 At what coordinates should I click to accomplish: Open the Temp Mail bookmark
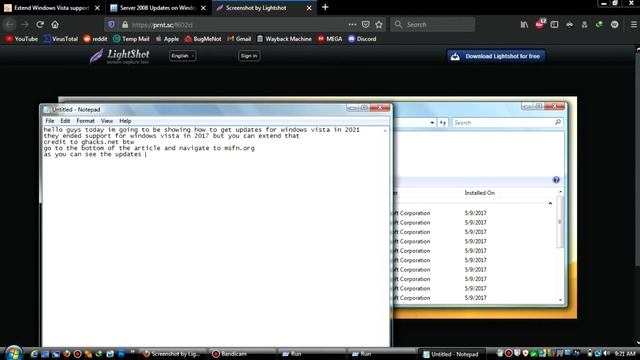coord(131,39)
